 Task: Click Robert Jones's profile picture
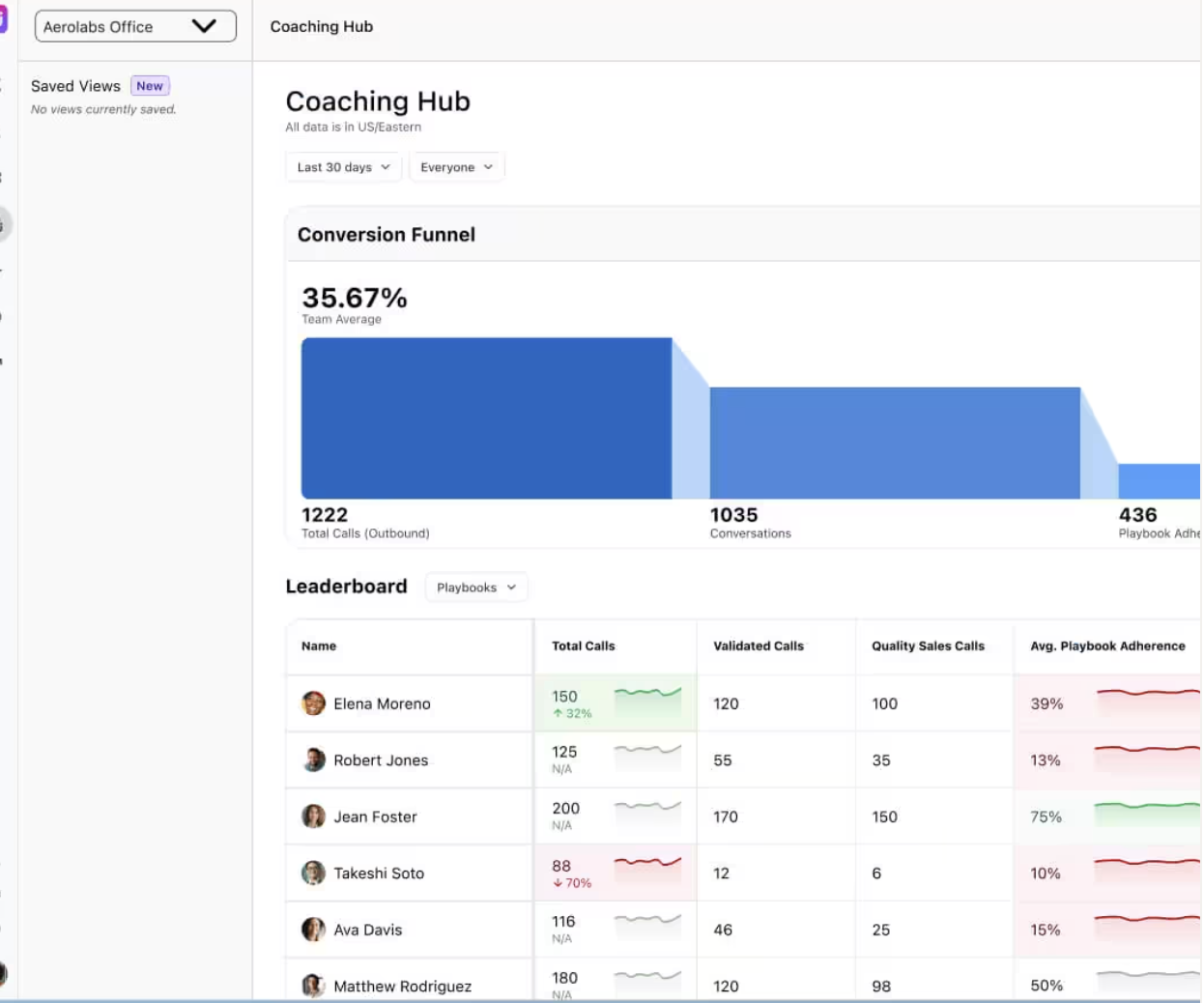coord(313,760)
